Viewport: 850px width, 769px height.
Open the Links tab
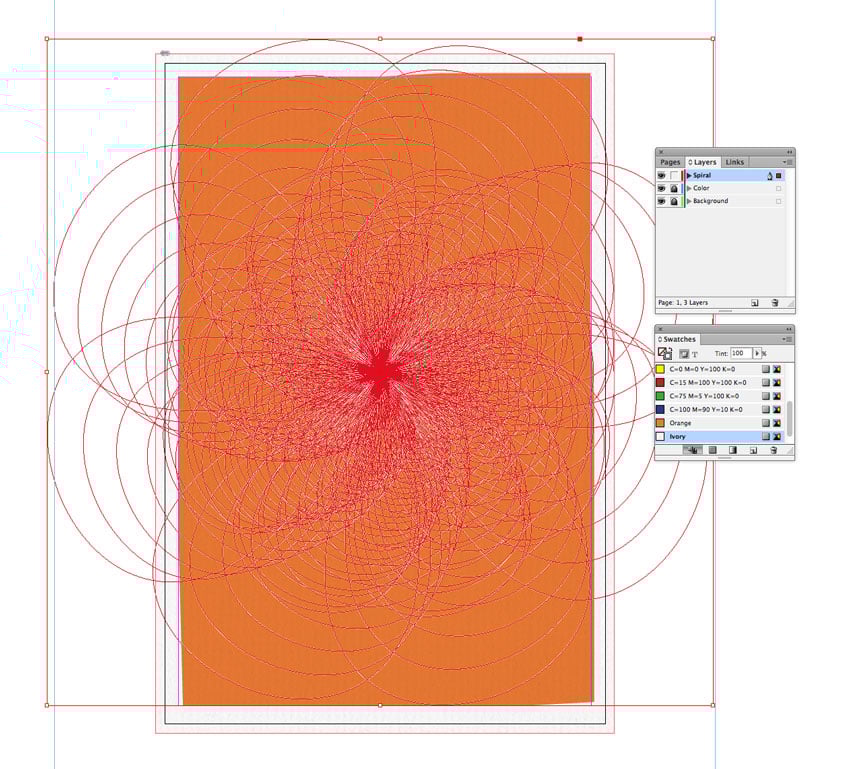click(735, 162)
